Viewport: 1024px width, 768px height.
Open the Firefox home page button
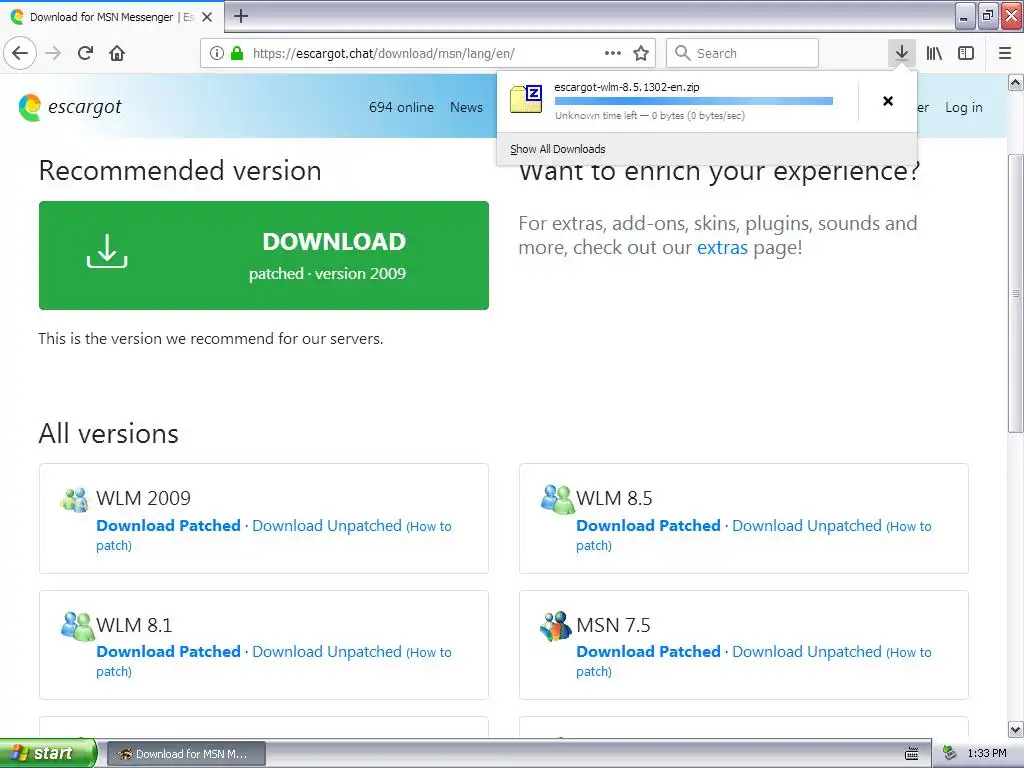point(117,53)
